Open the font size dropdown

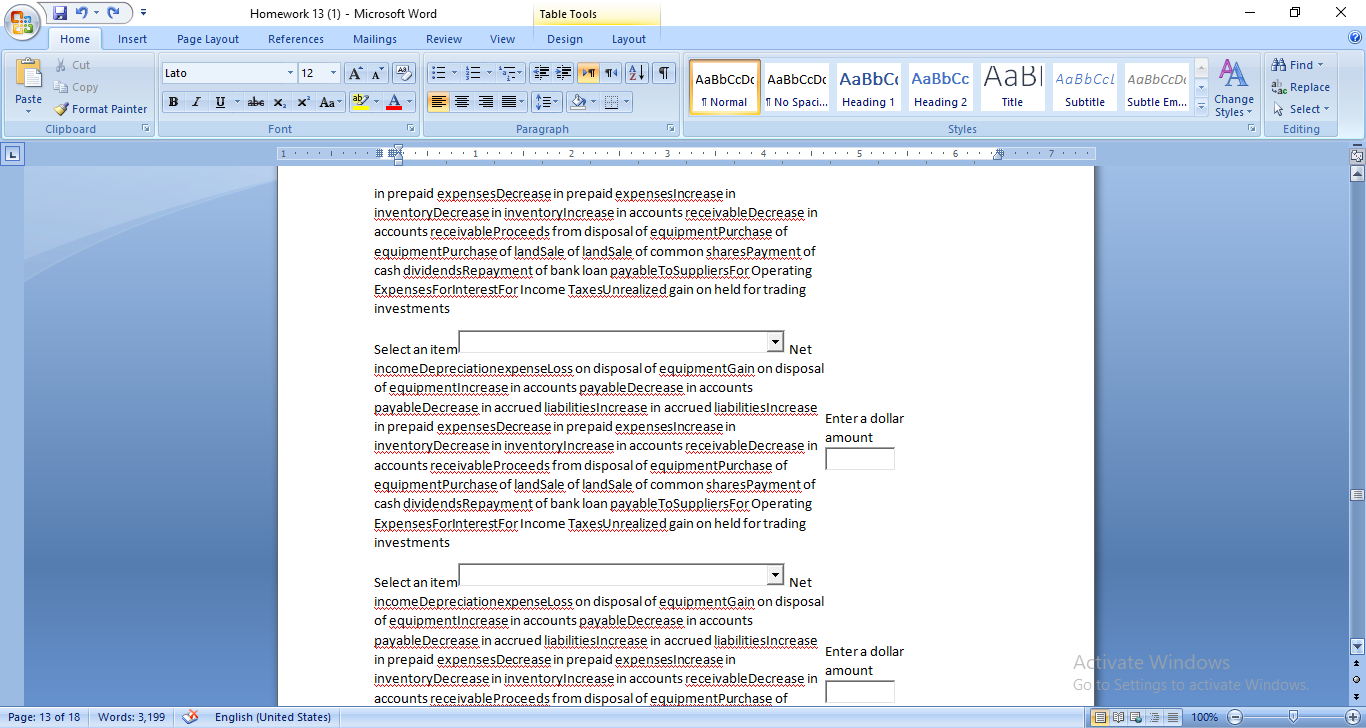(x=334, y=73)
